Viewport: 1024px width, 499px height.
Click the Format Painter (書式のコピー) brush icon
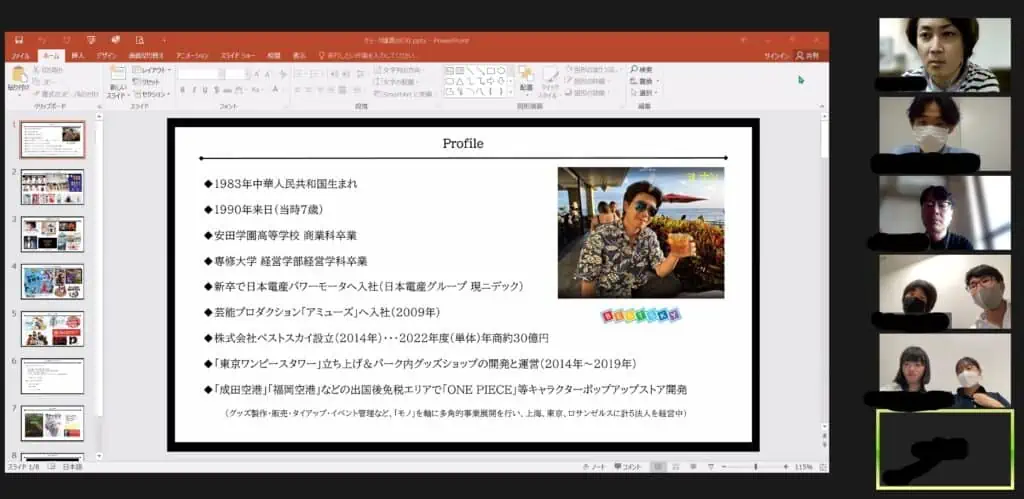[x=37, y=93]
